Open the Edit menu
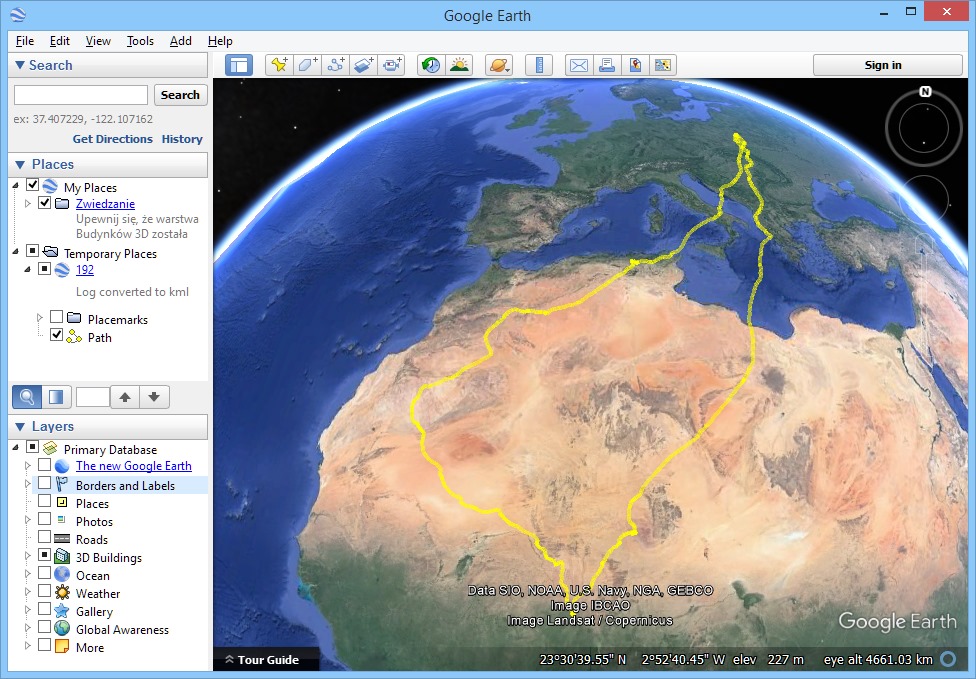The width and height of the screenshot is (976, 679). point(60,41)
